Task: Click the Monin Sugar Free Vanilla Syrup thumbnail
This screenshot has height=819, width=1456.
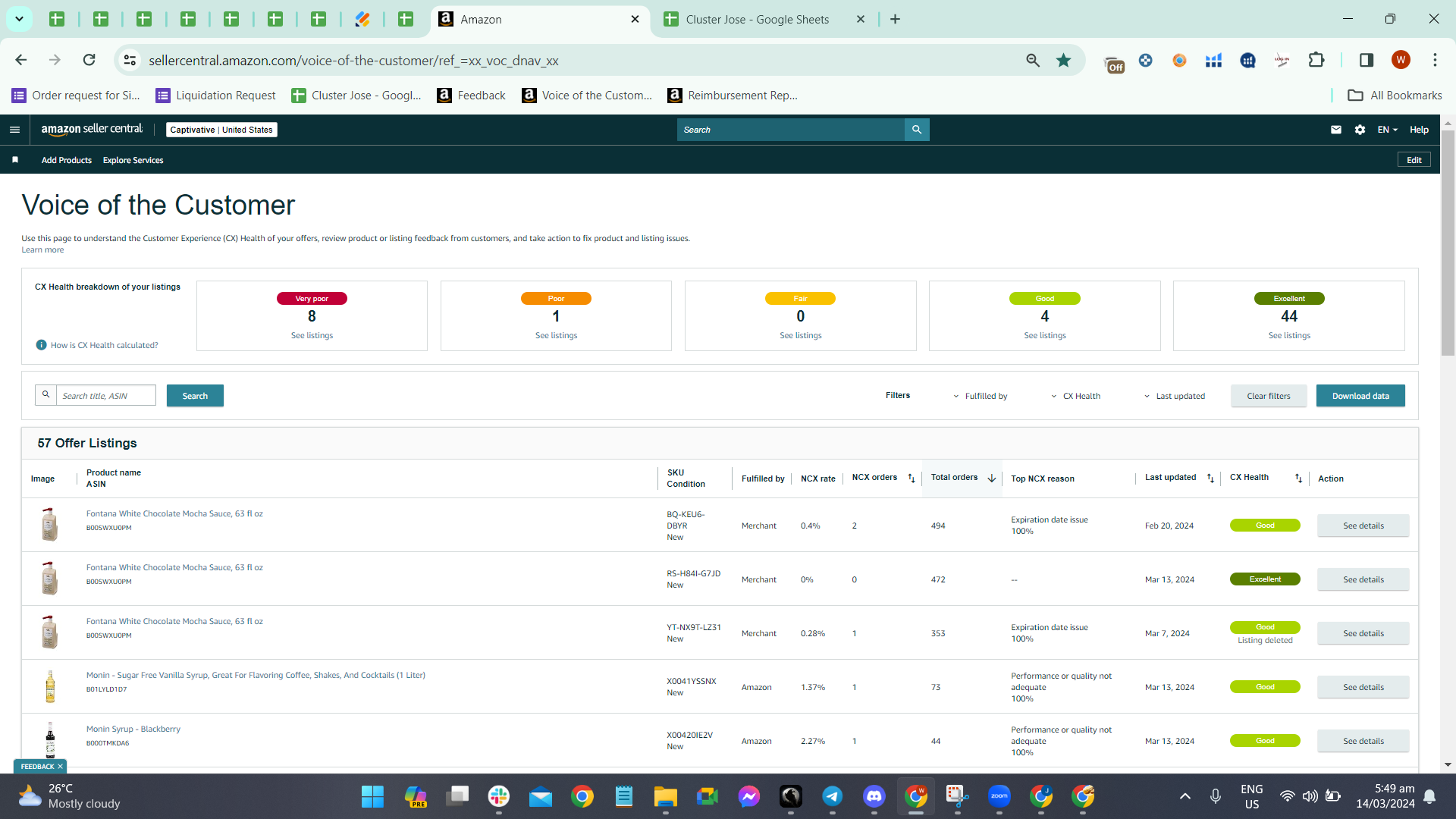Action: [x=50, y=687]
